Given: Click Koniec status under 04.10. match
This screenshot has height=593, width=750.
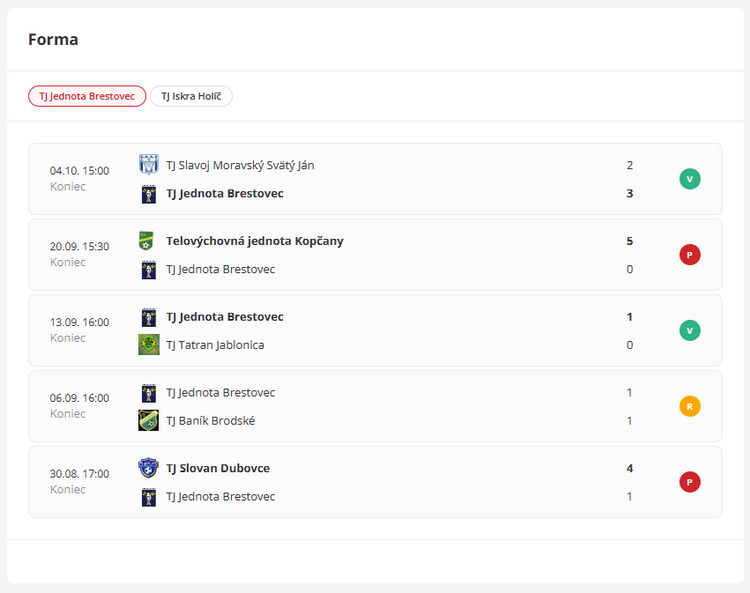Looking at the screenshot, I should click(67, 187).
